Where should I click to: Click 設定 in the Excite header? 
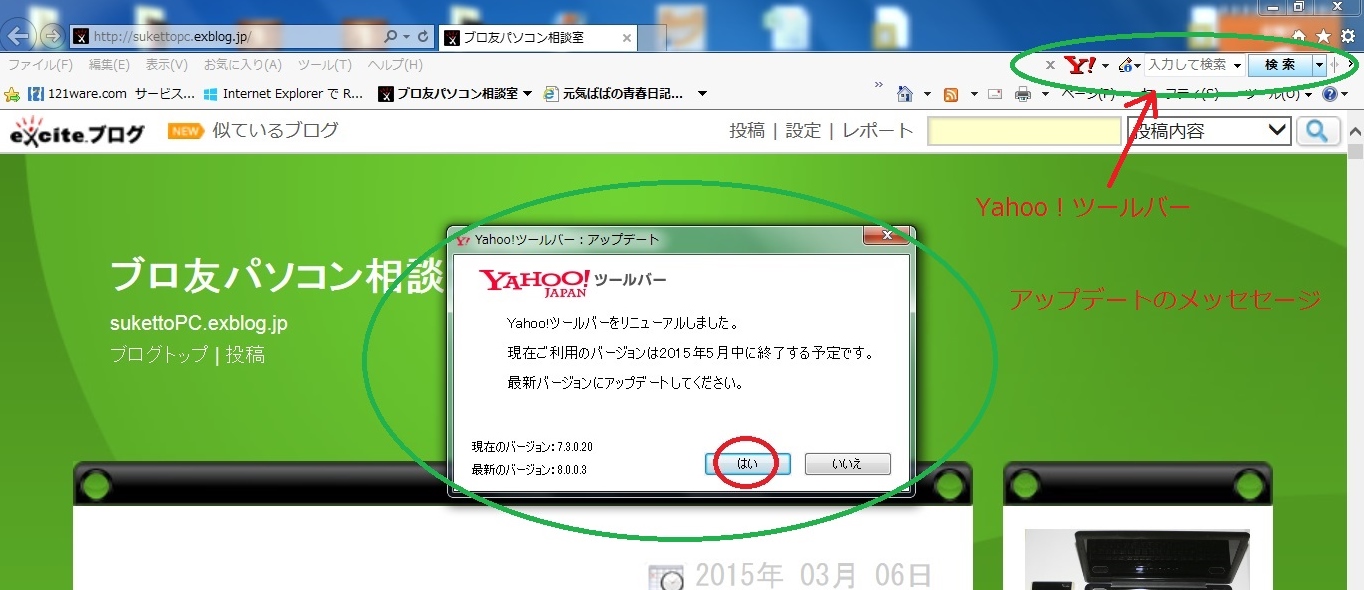click(803, 131)
